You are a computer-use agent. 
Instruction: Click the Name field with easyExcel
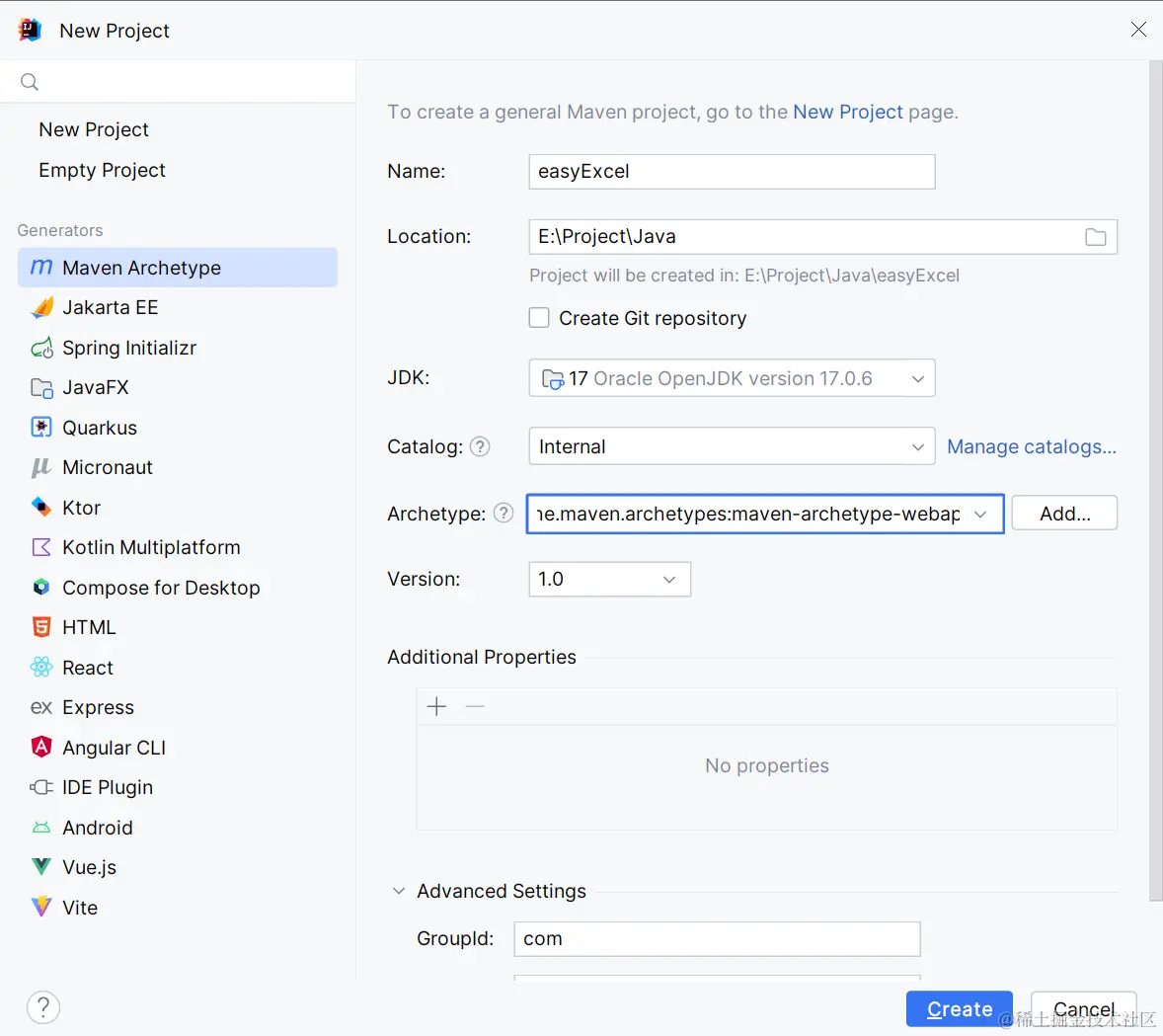coord(732,172)
